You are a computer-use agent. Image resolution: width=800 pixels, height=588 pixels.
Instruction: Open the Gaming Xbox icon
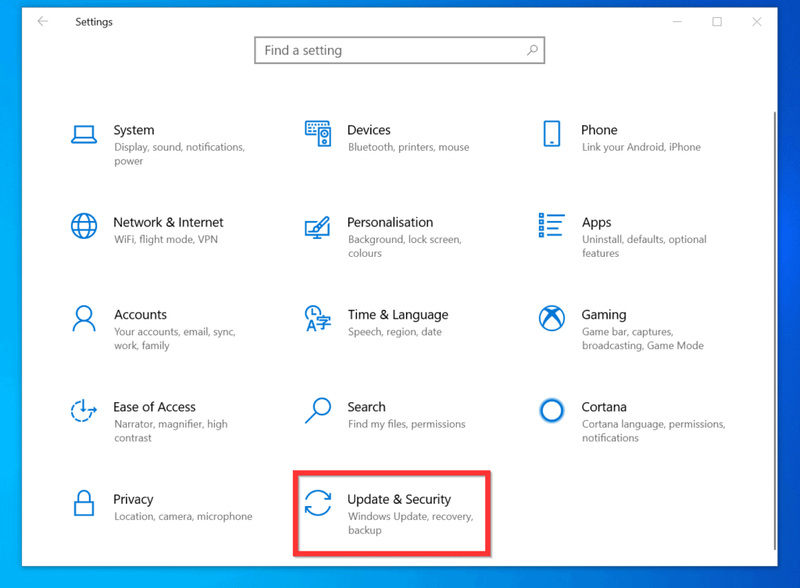coord(552,318)
